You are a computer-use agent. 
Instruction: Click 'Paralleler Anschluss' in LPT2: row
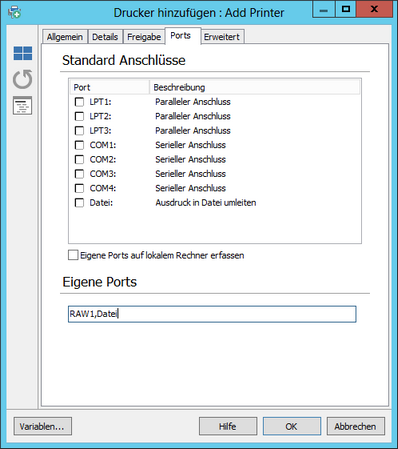193,116
